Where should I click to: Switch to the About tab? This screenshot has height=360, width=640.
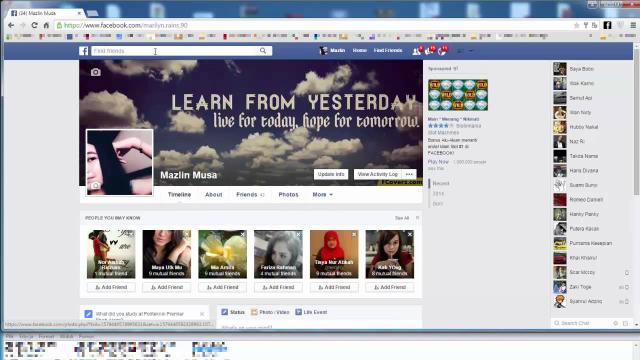(x=213, y=195)
